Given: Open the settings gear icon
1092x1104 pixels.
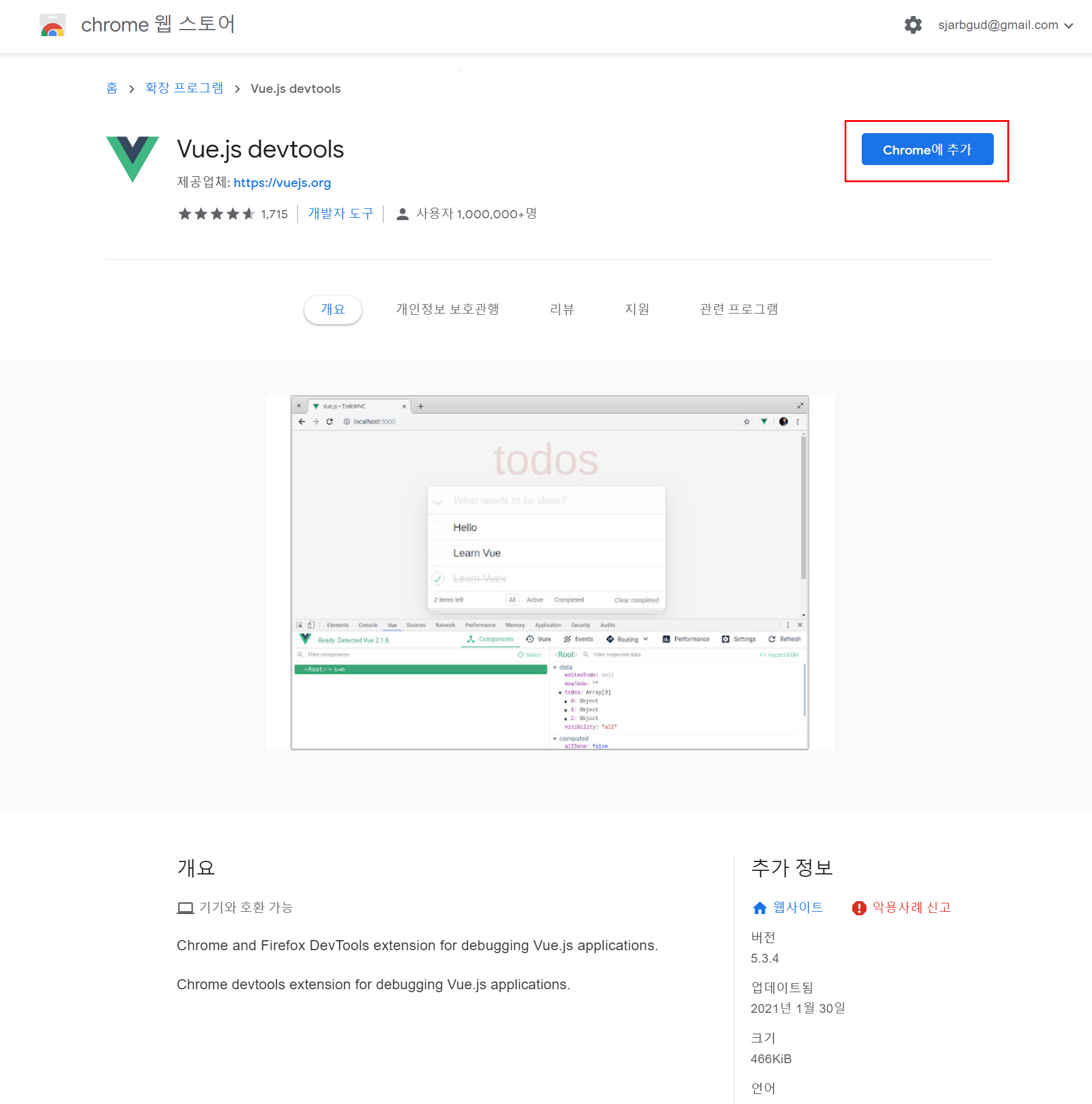Looking at the screenshot, I should [x=913, y=25].
